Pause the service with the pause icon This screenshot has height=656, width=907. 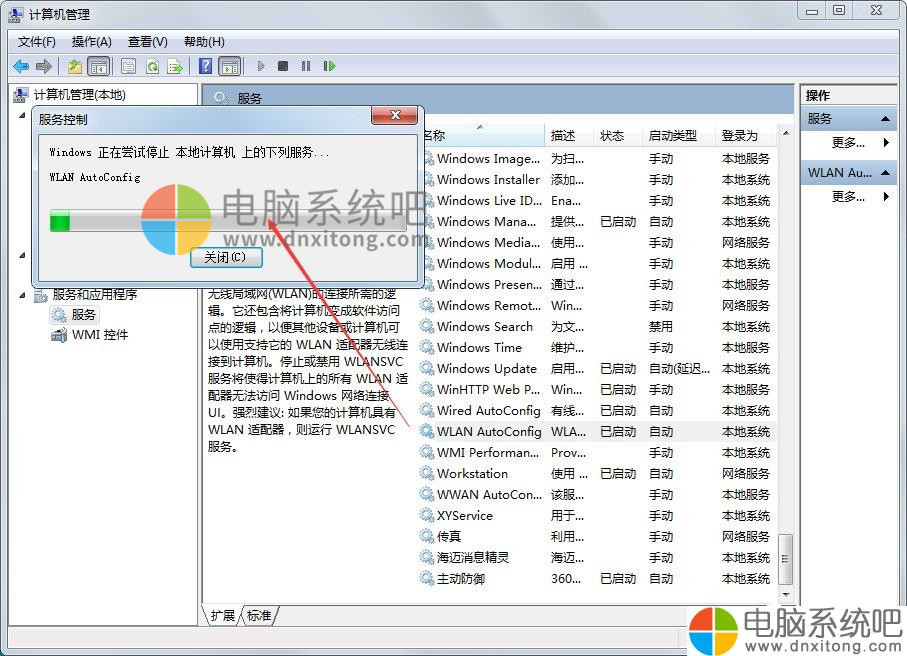pyautogui.click(x=306, y=67)
